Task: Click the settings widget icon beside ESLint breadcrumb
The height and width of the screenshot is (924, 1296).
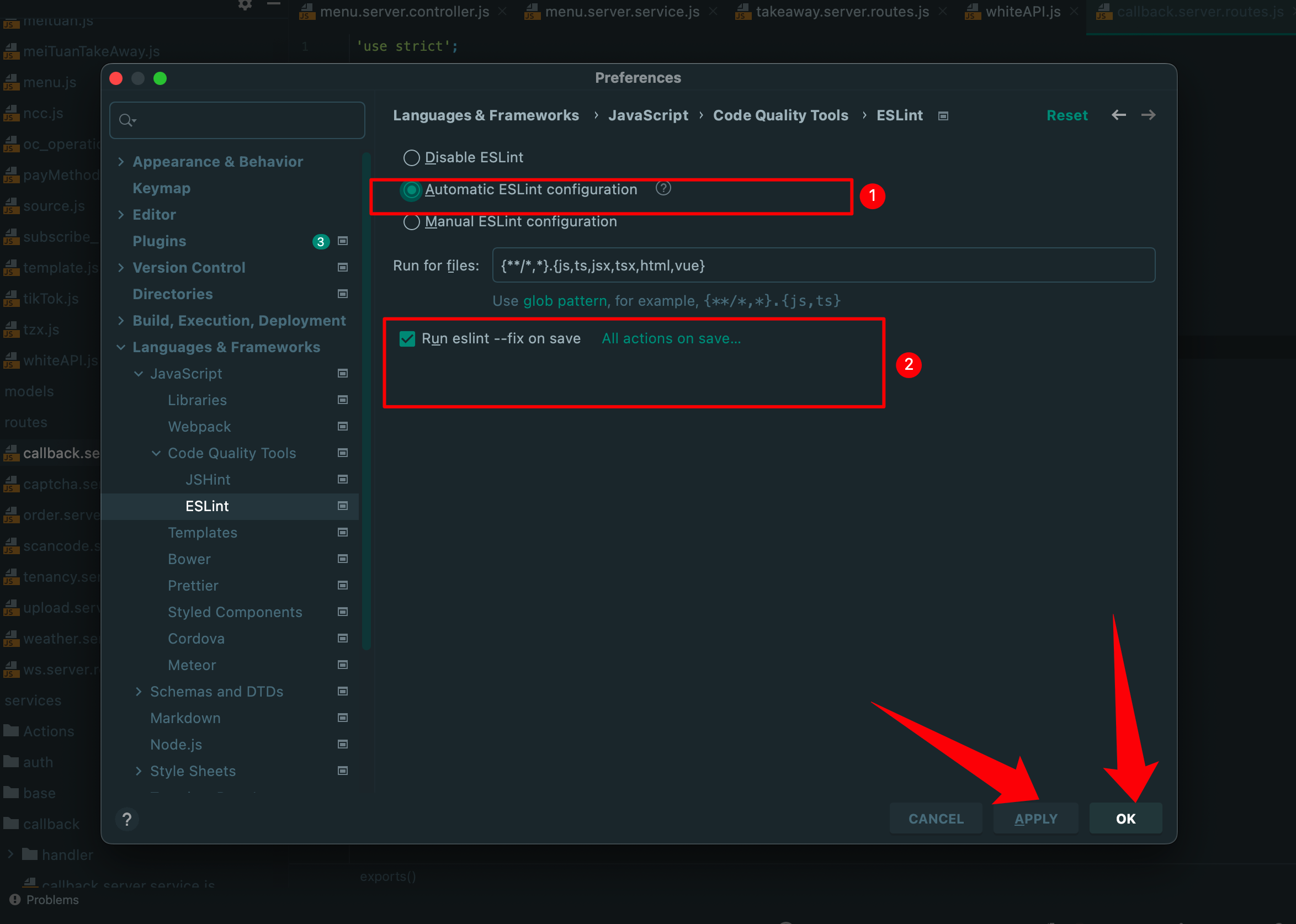Action: coord(943,115)
